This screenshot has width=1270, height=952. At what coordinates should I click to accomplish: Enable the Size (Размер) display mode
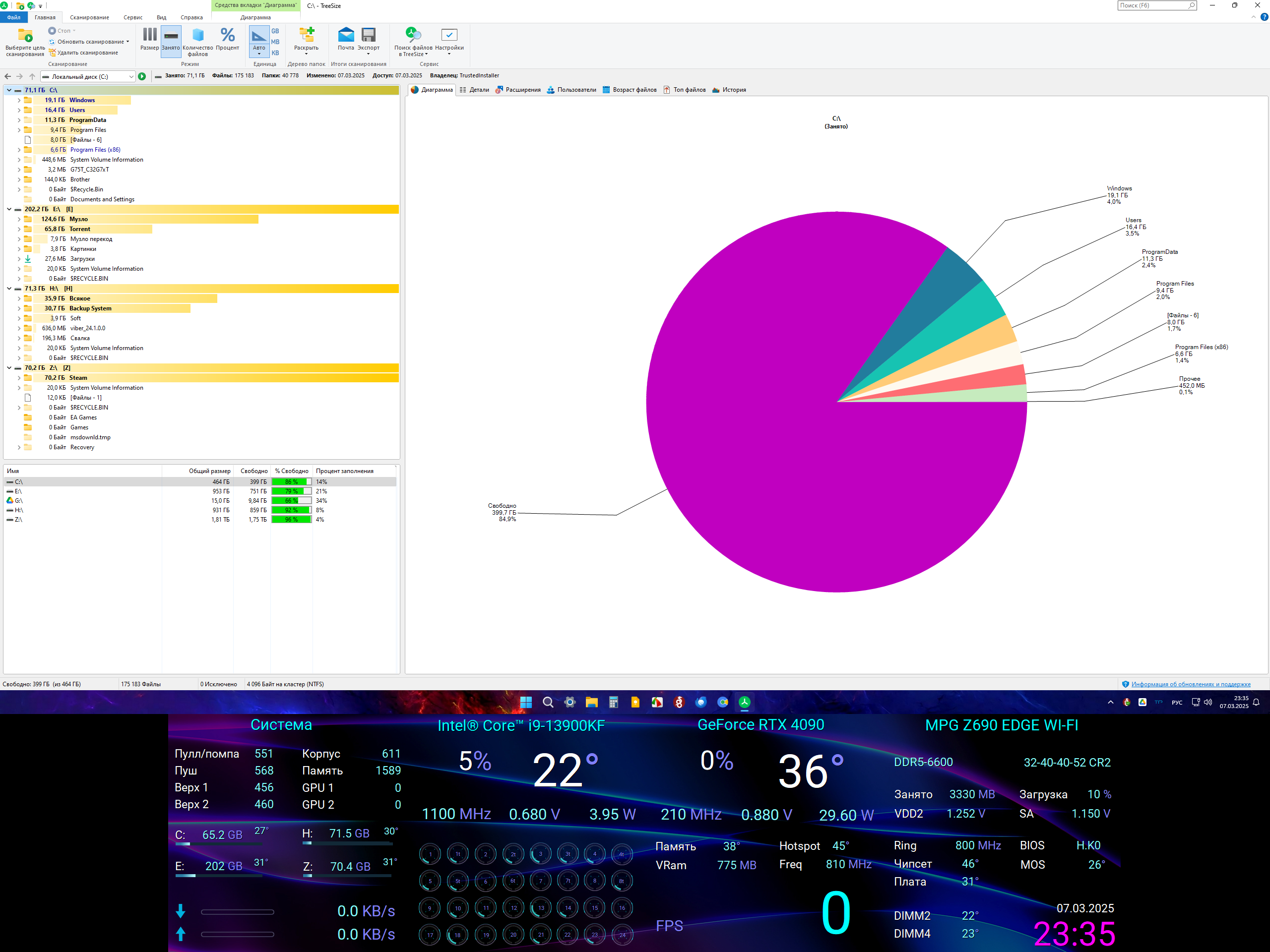click(149, 36)
